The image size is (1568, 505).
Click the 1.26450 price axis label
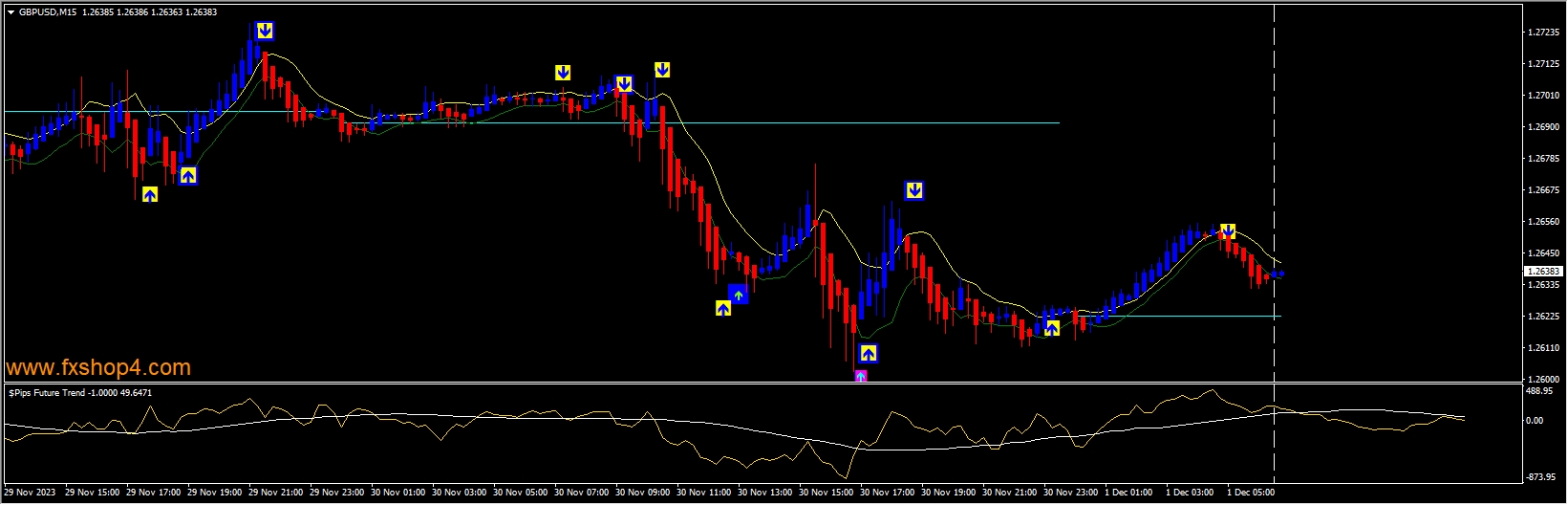pos(1543,253)
